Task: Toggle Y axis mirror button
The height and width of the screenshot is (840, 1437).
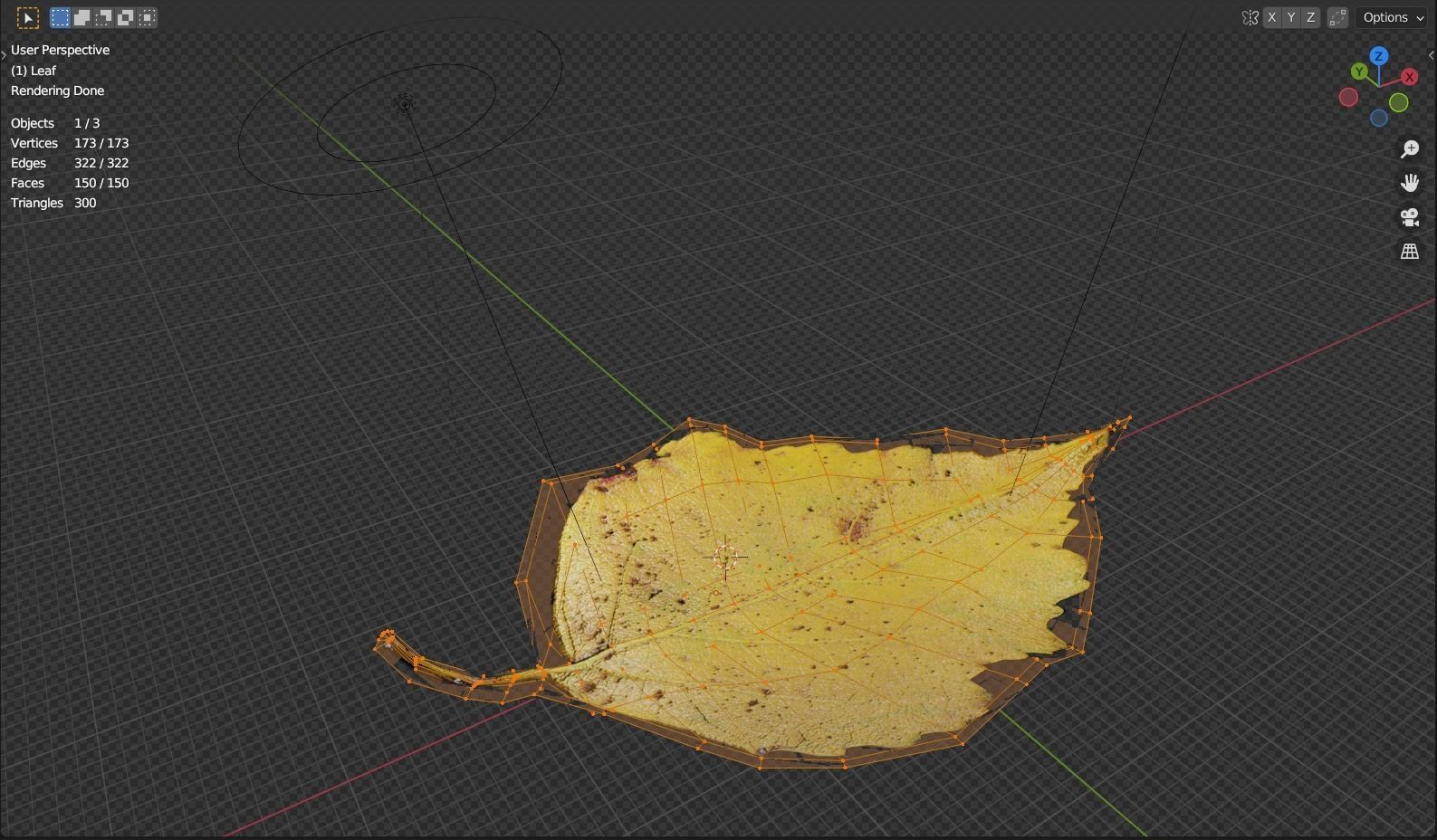Action: (1291, 17)
